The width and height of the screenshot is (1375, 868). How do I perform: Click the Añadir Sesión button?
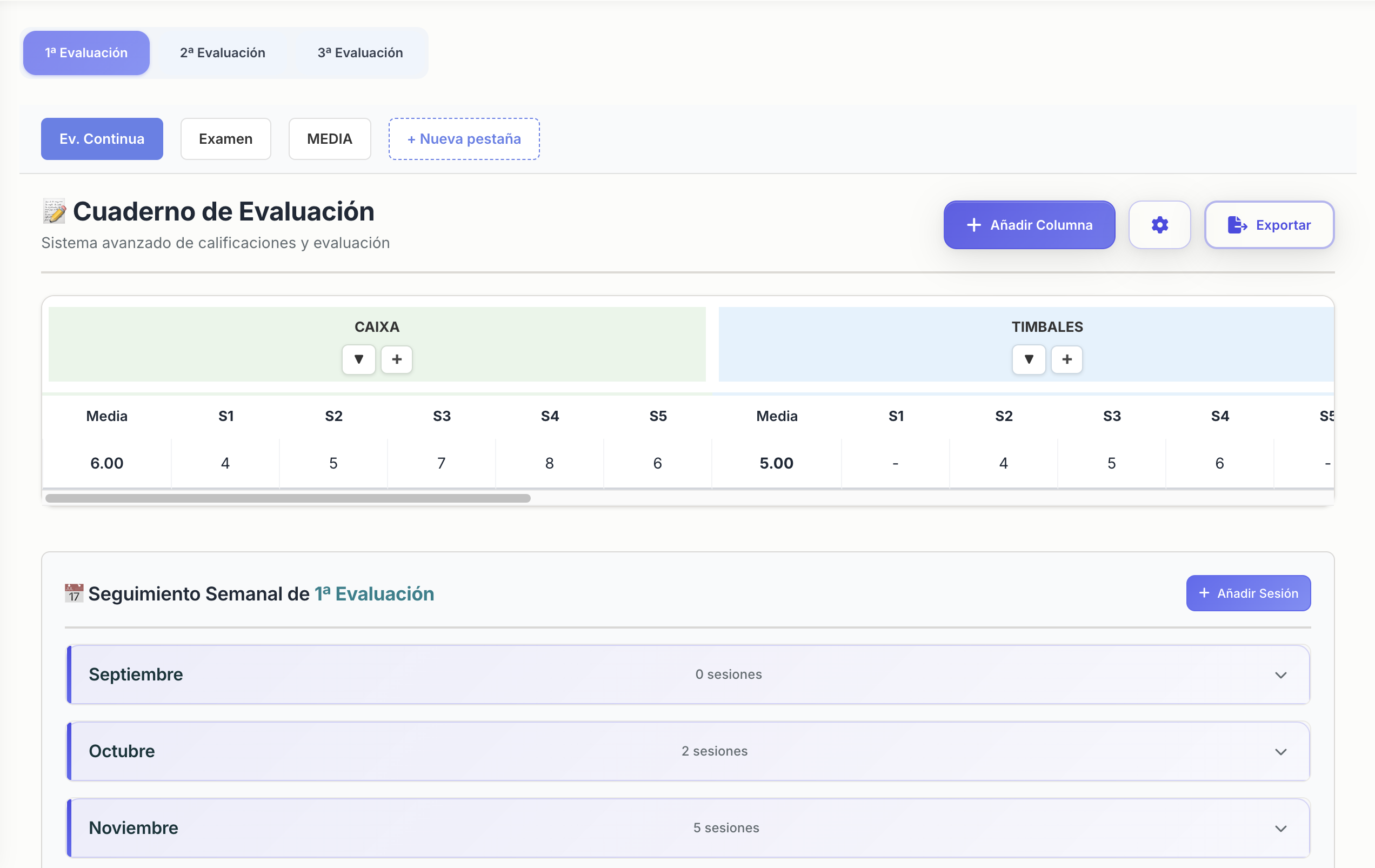click(x=1248, y=593)
